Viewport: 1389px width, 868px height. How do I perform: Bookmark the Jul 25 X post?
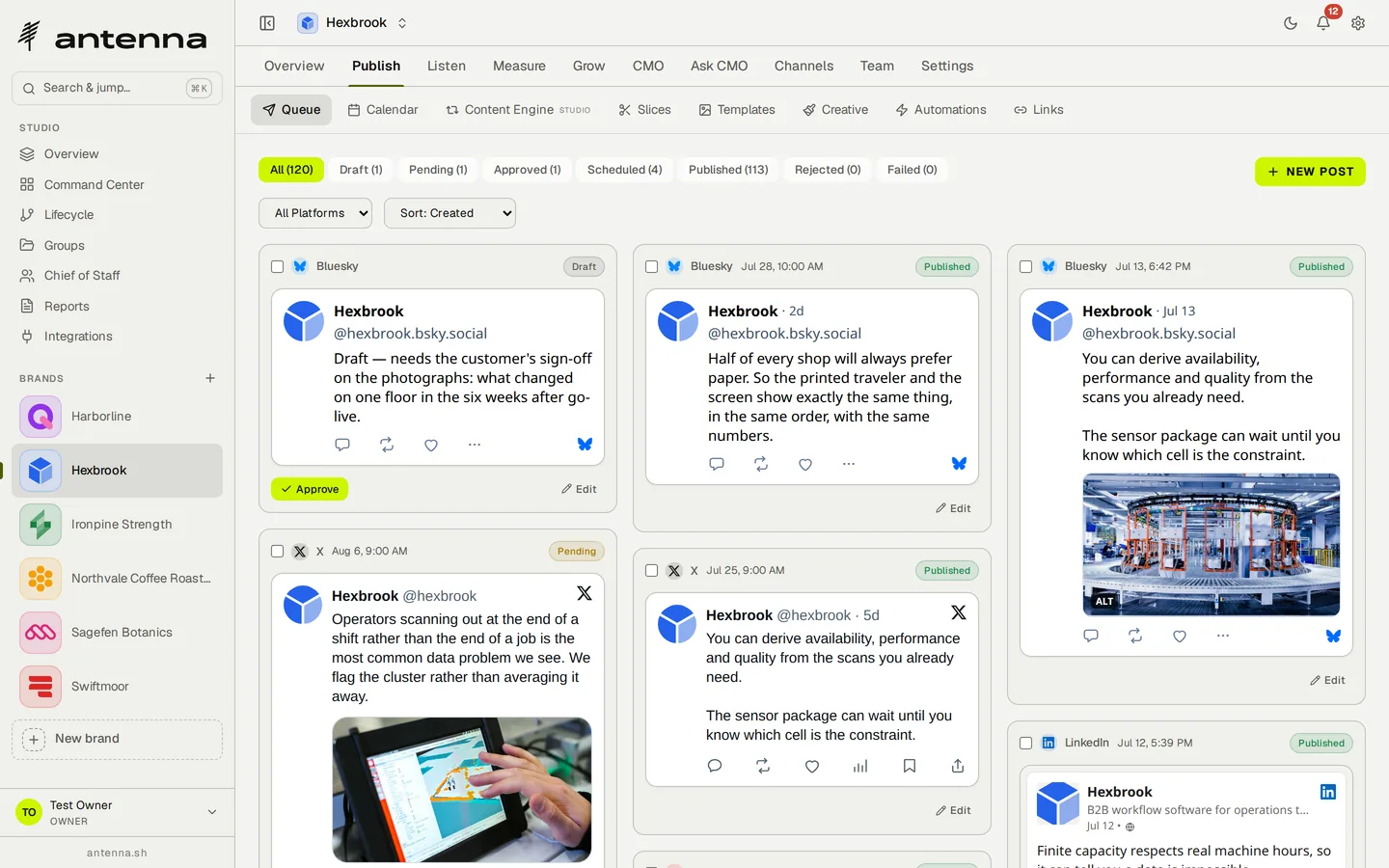tap(910, 766)
